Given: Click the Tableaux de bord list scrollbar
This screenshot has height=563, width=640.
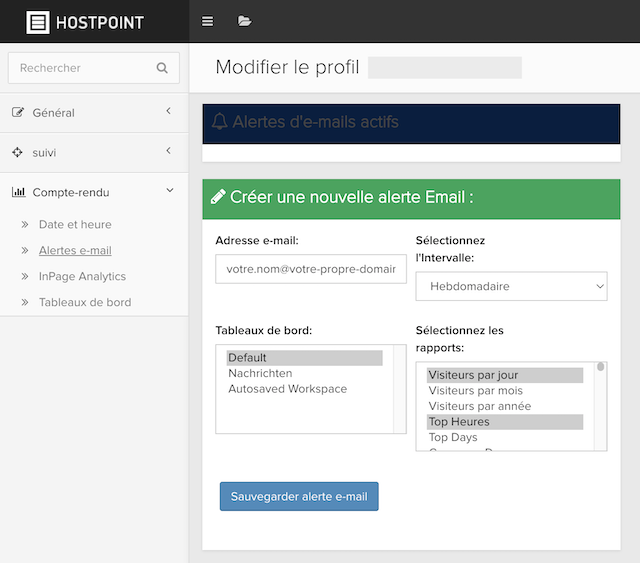Looking at the screenshot, I should click(x=400, y=389).
